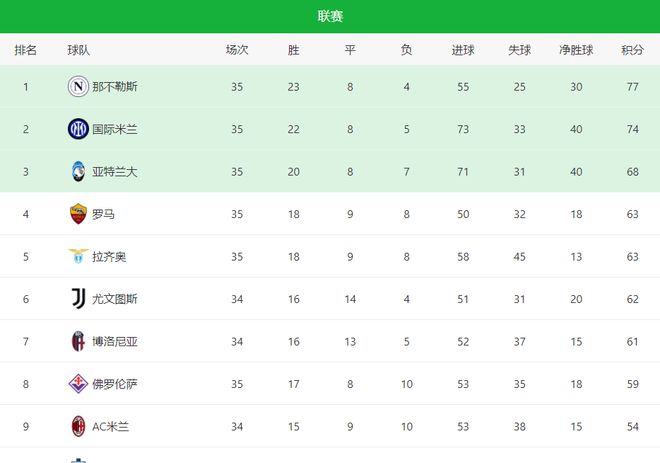660x463 pixels.
Task: Click the Atalanta team badge
Action: coord(78,171)
